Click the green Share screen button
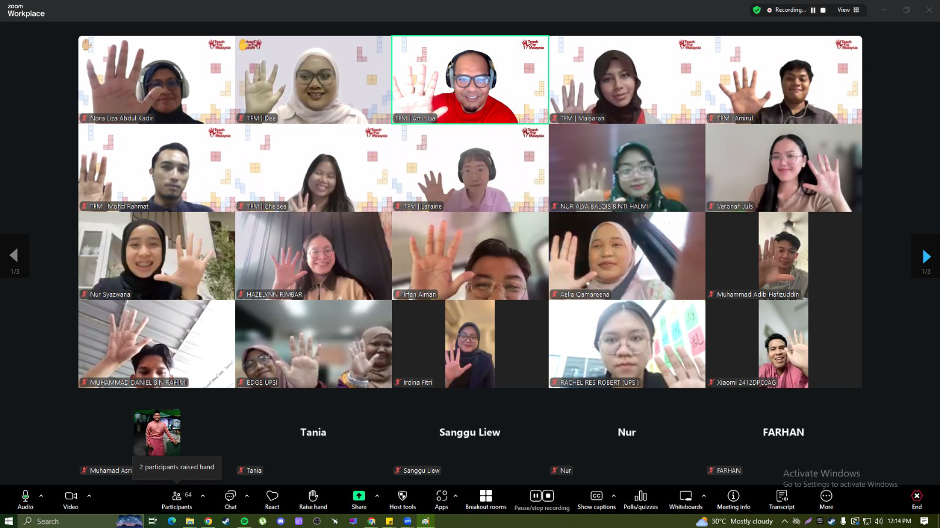 coord(359,497)
